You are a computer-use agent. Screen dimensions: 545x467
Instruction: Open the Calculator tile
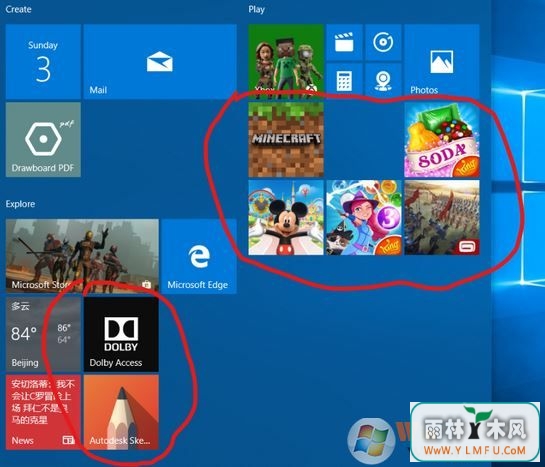(x=344, y=81)
